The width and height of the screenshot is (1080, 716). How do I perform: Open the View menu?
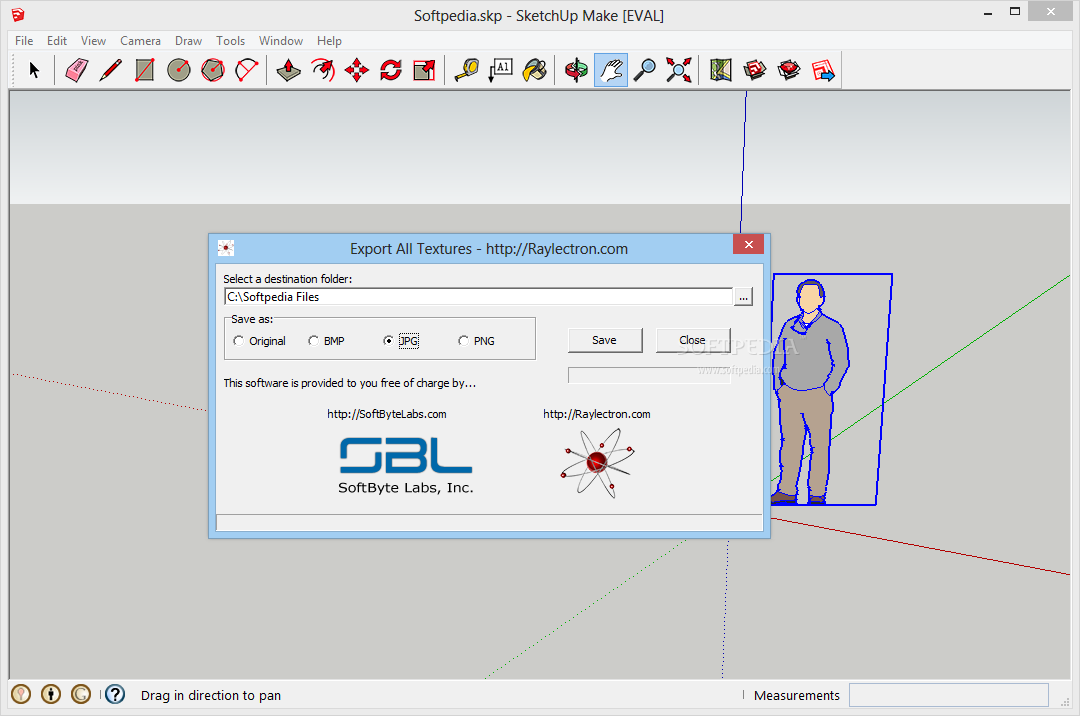[x=93, y=41]
